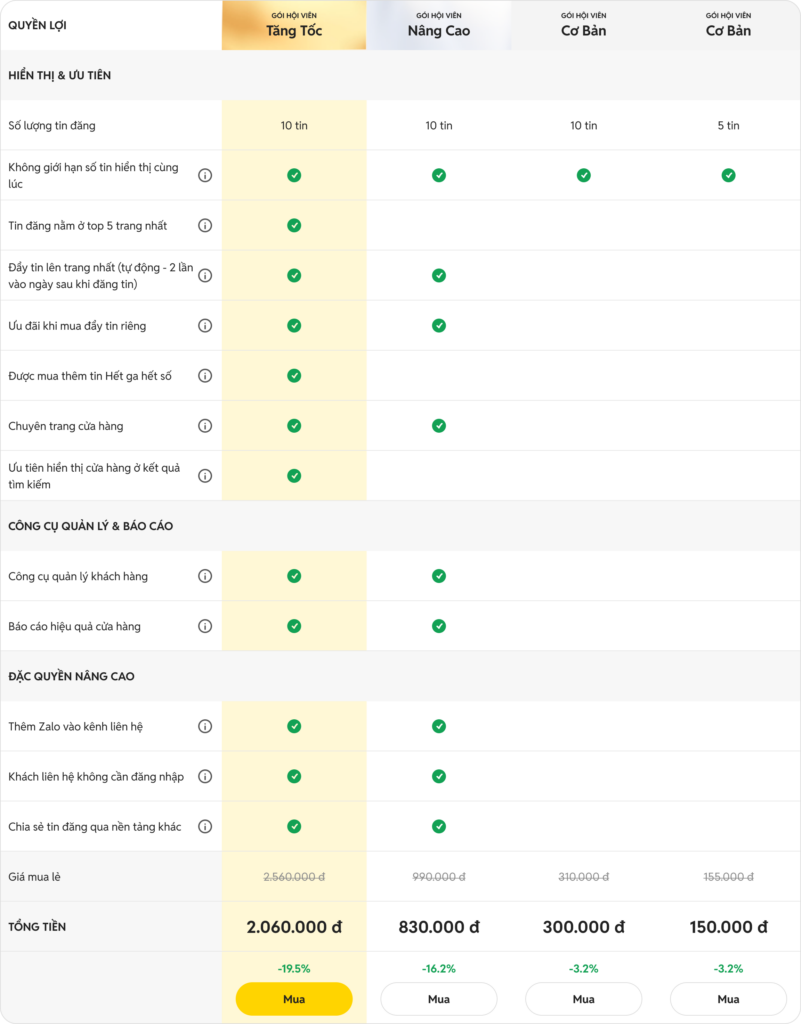Click 'Mua' for the 150.000 đ package
This screenshot has width=801, height=1024.
[x=728, y=999]
